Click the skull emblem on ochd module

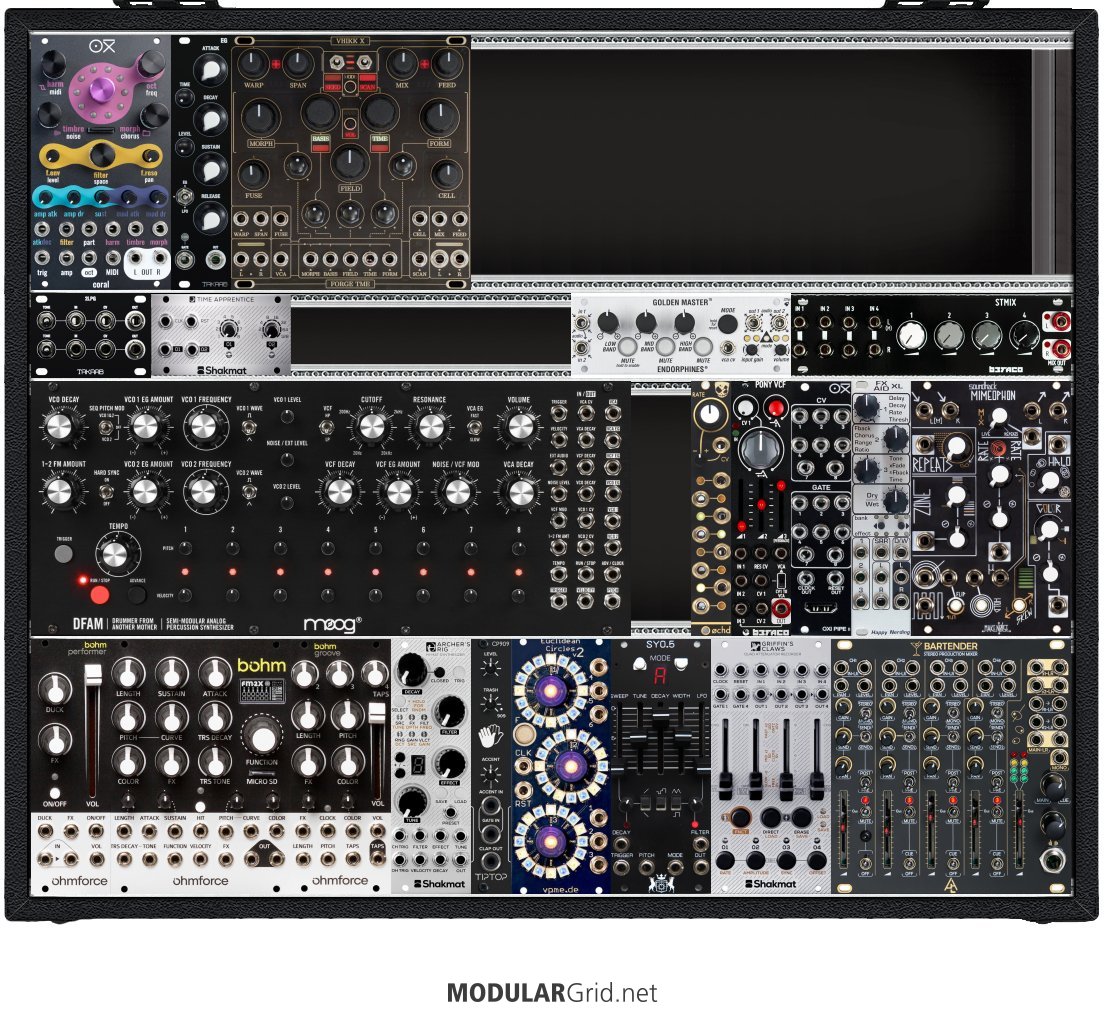point(721,390)
